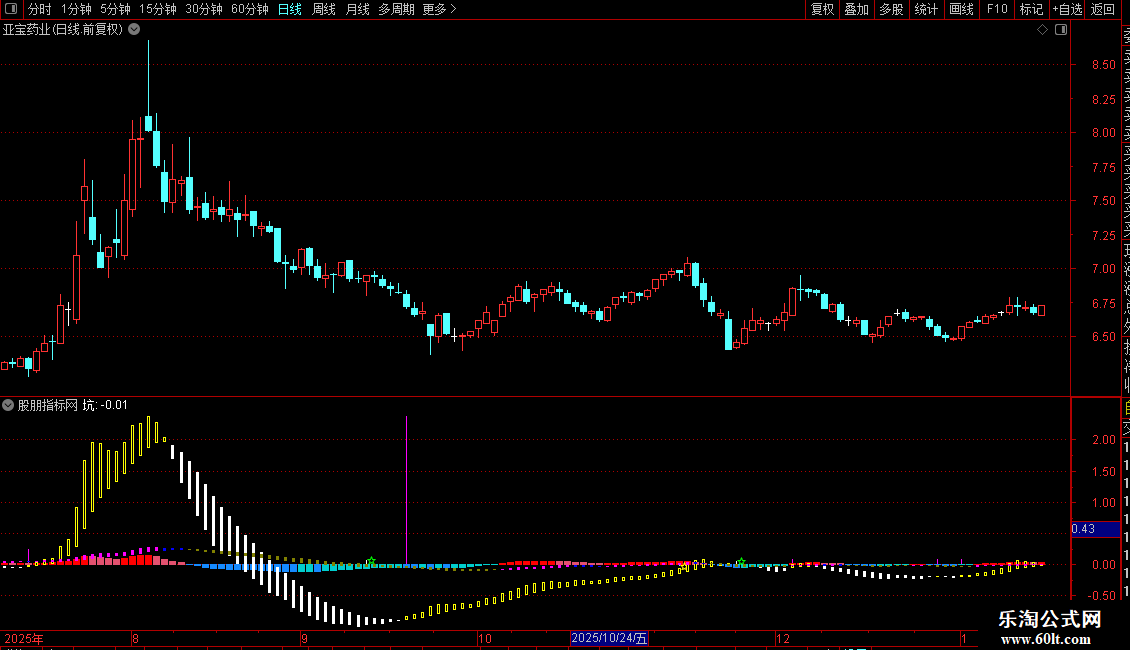Select the 1分钟 period
1130x650 pixels.
76,9
